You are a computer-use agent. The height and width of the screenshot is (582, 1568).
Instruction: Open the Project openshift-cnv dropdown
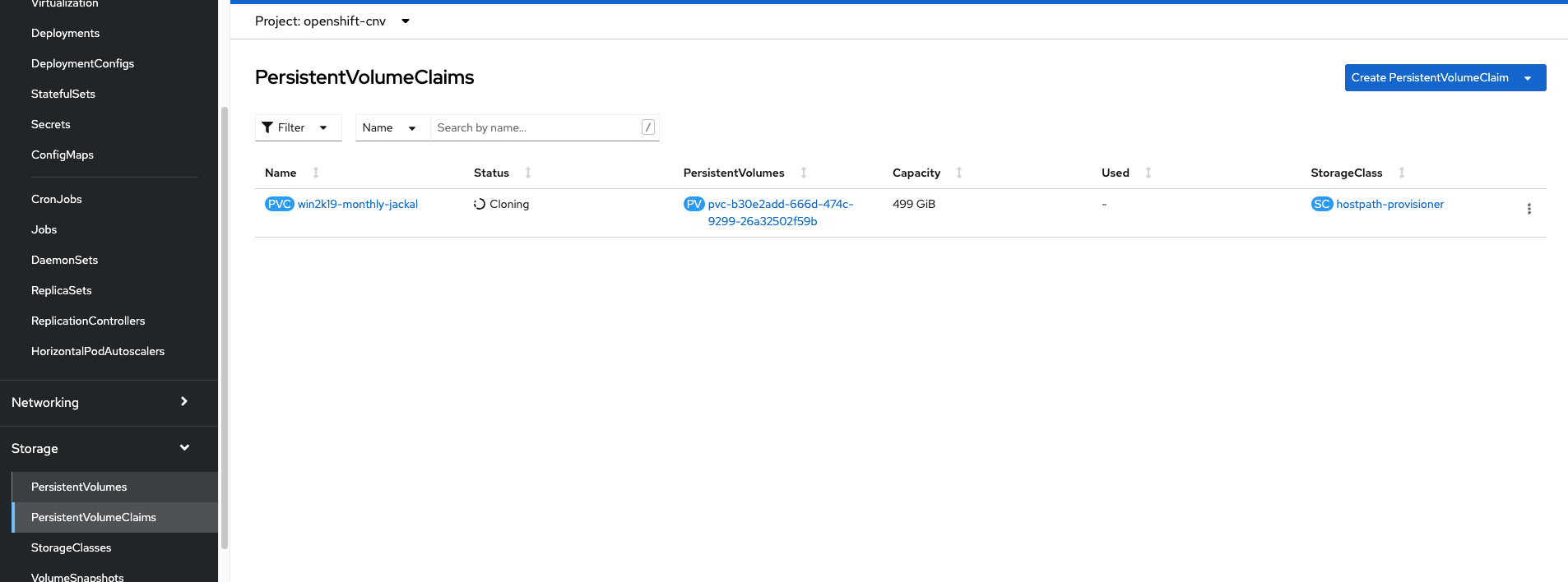[332, 21]
